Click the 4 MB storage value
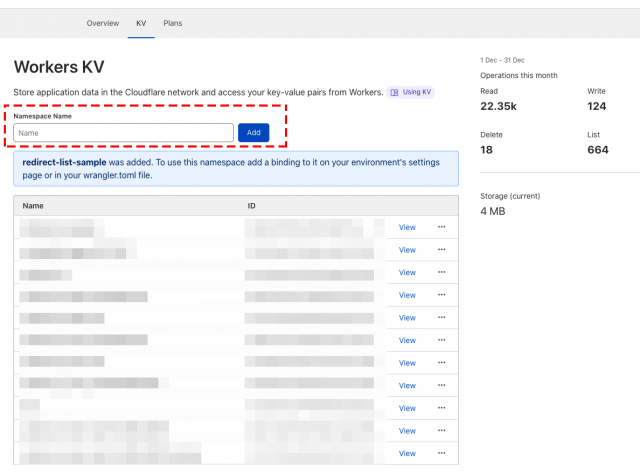Image resolution: width=640 pixels, height=475 pixels. click(x=493, y=211)
